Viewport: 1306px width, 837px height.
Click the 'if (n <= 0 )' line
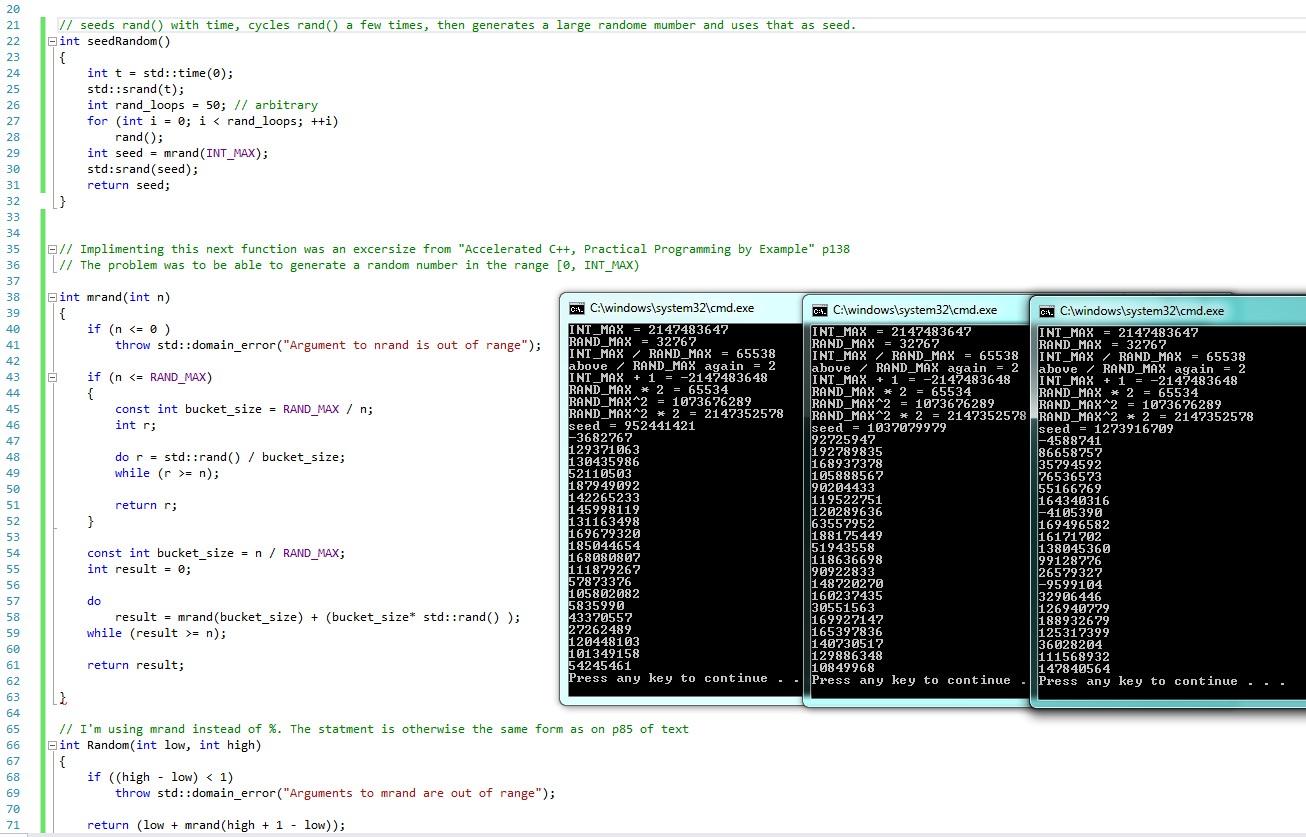coord(129,329)
